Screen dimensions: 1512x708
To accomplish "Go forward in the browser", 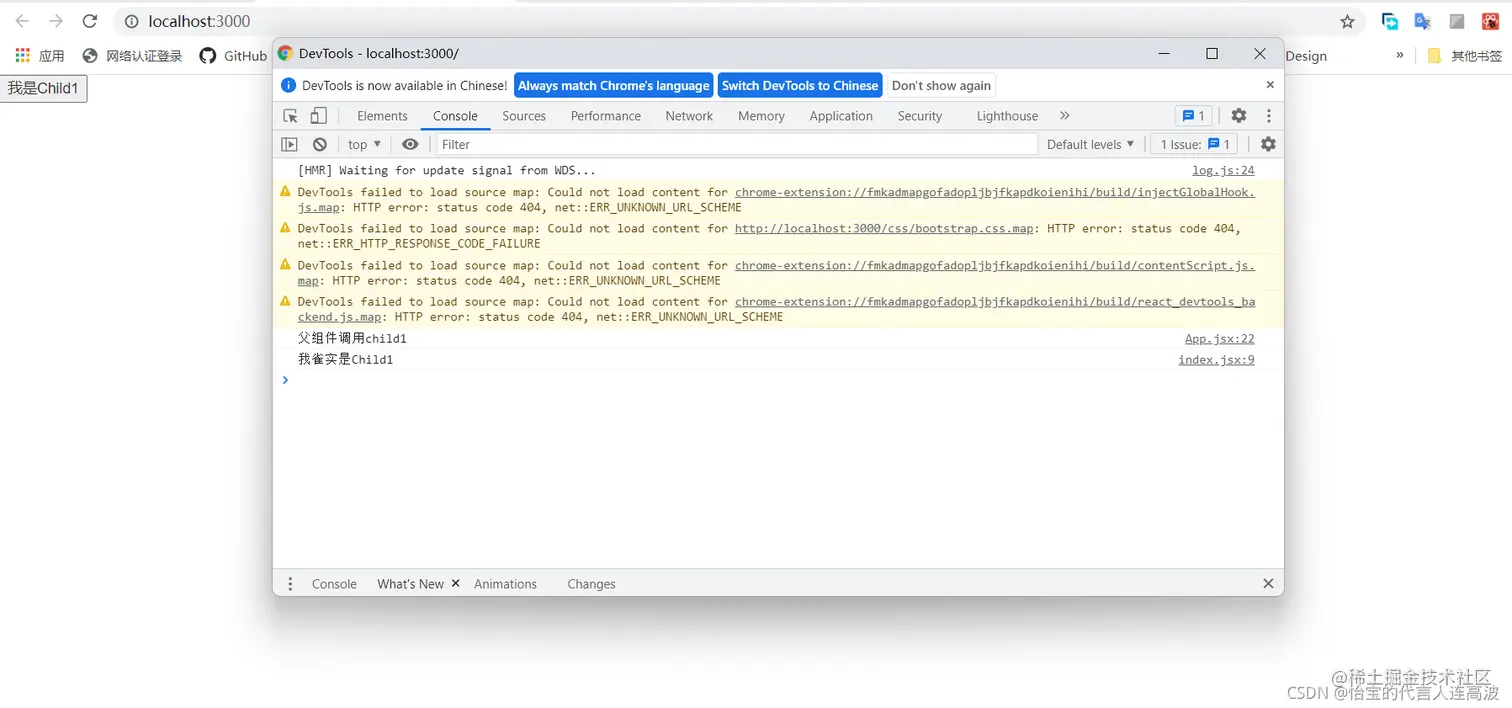I will coord(56,21).
